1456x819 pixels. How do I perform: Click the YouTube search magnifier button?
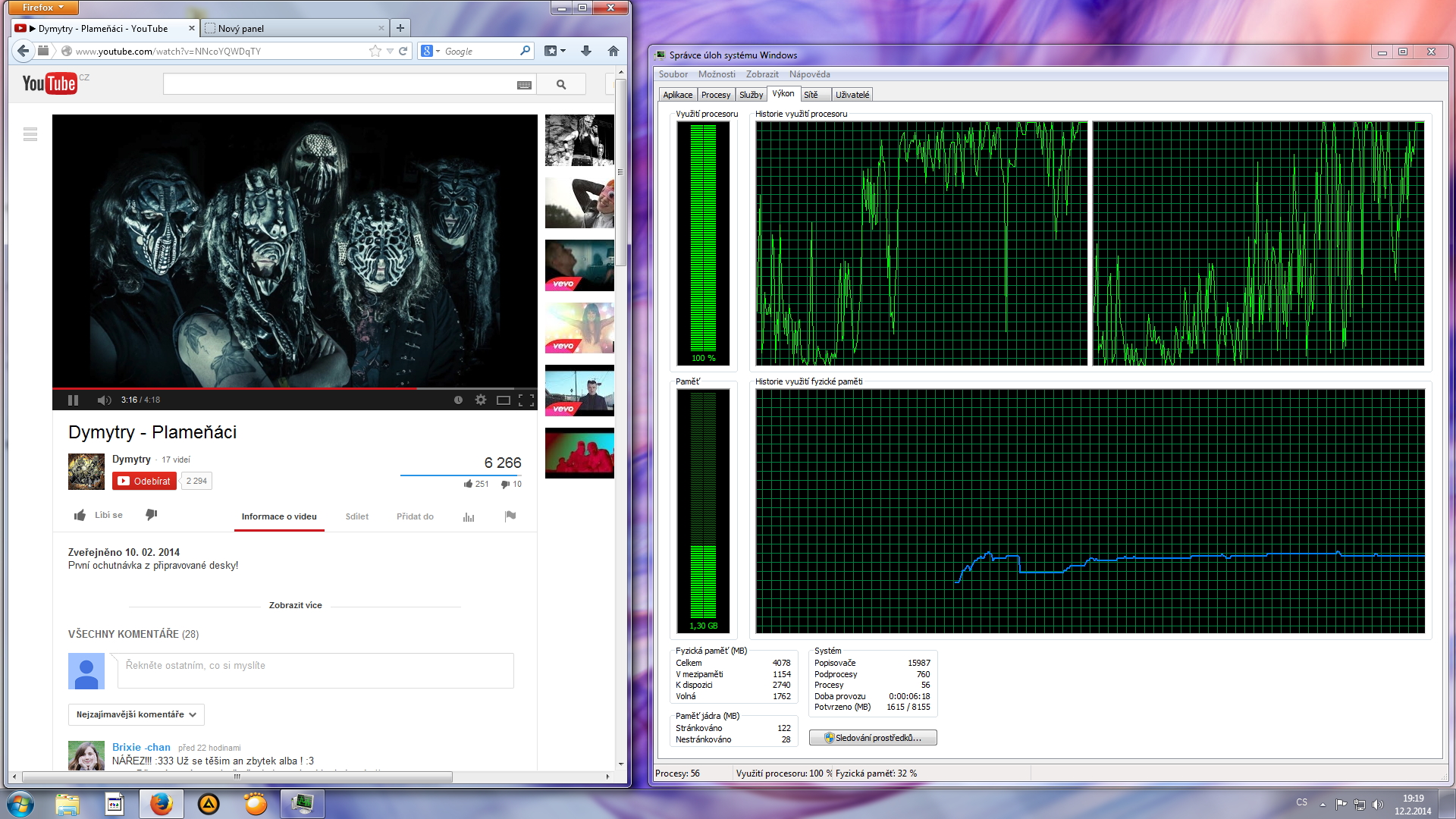[x=561, y=84]
